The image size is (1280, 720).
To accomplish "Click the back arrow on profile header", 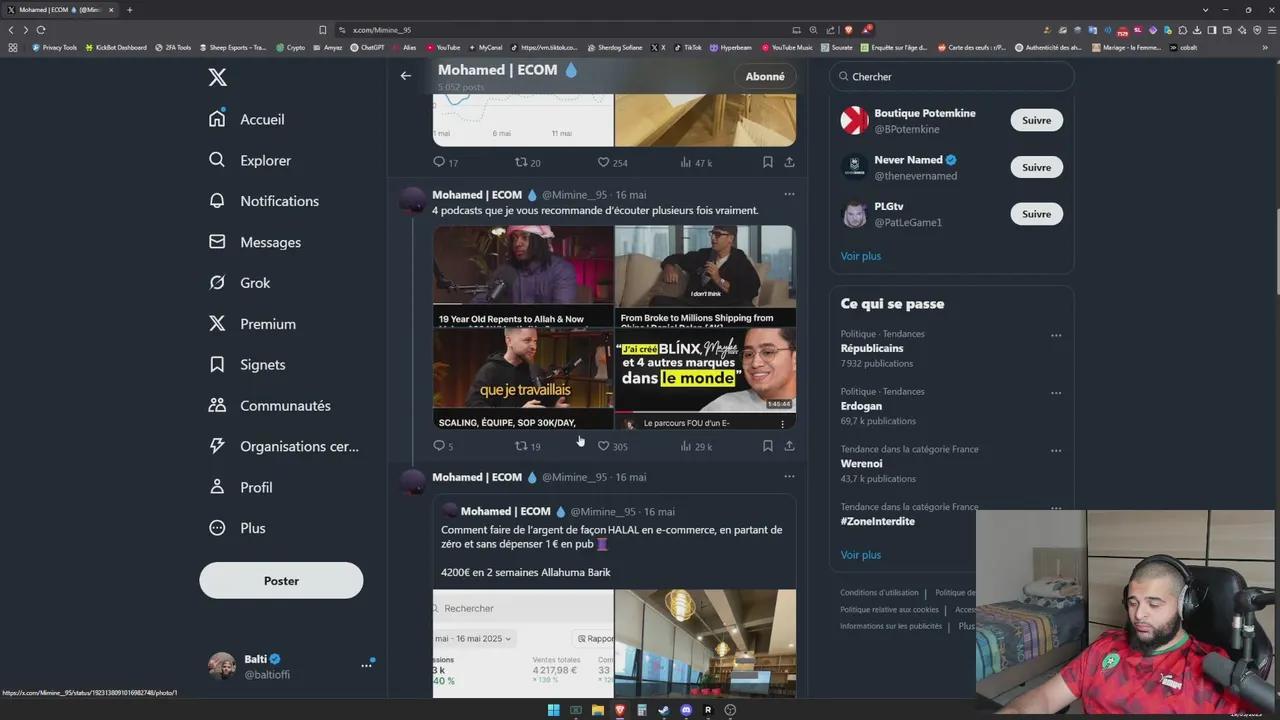I will (x=405, y=76).
